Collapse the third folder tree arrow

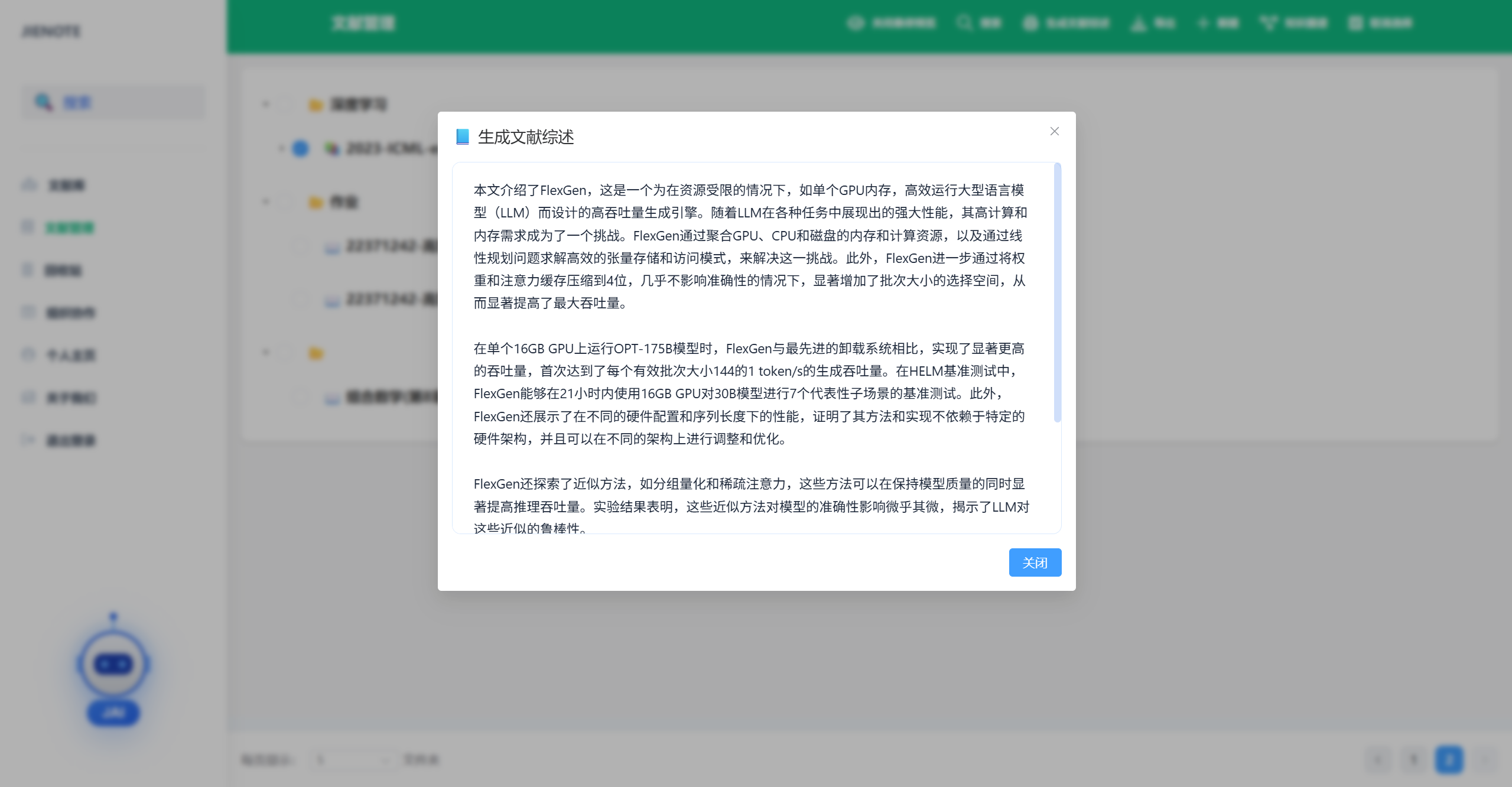tap(265, 353)
